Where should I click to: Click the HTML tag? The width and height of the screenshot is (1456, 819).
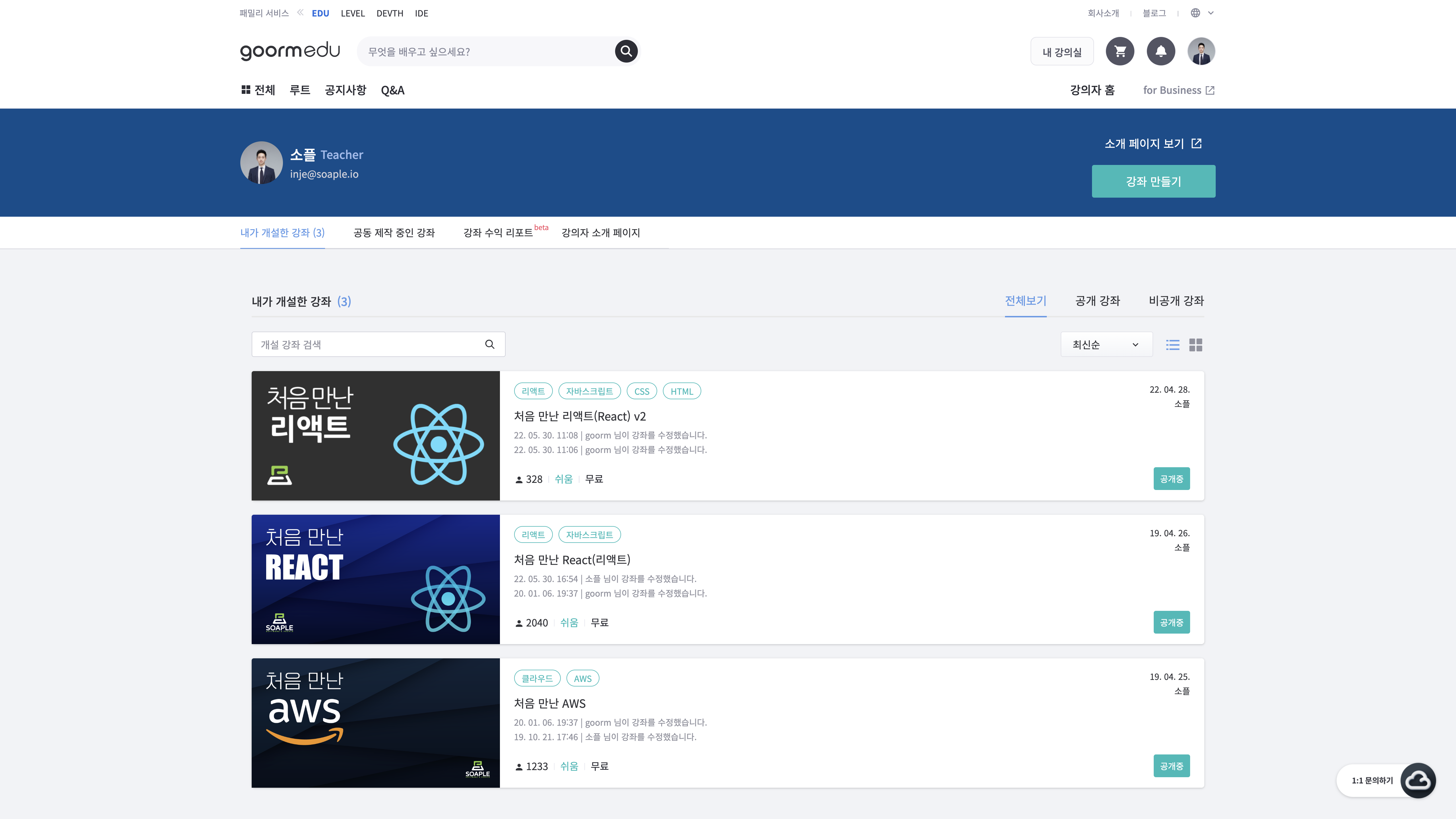tap(682, 391)
